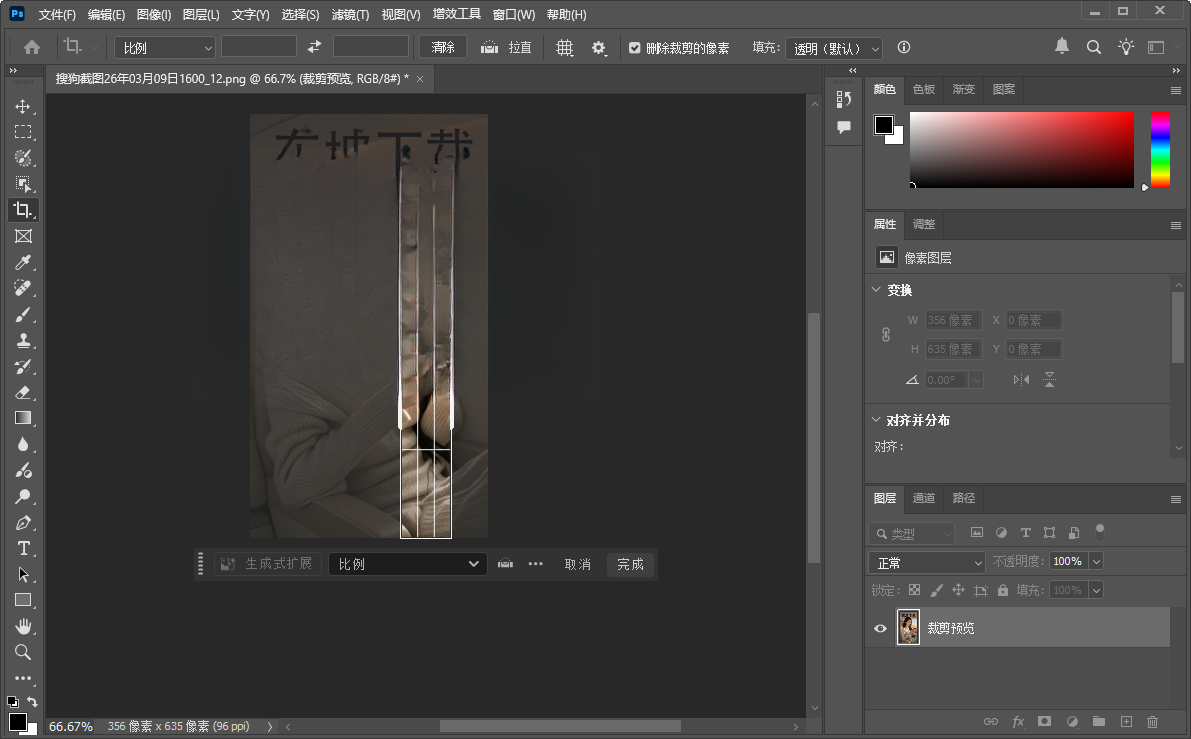Click 取消 to cancel crop
1191x739 pixels.
[x=577, y=564]
